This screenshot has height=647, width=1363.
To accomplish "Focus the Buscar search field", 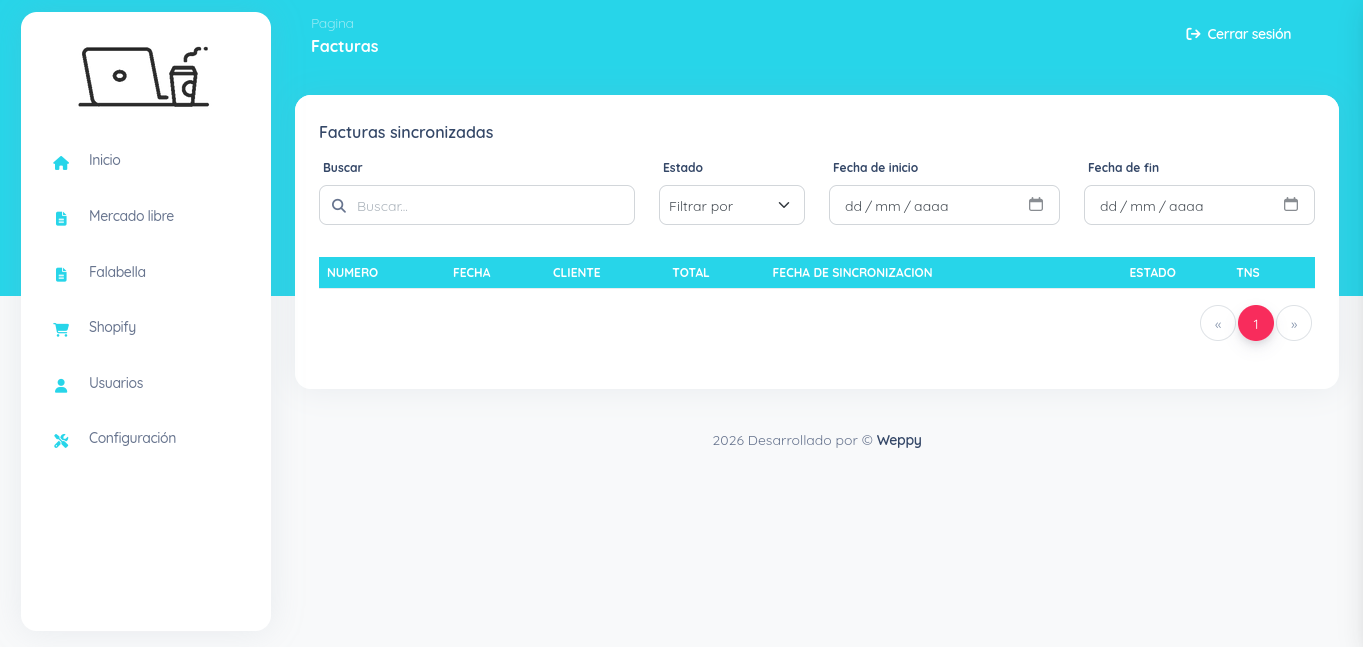I will (490, 205).
